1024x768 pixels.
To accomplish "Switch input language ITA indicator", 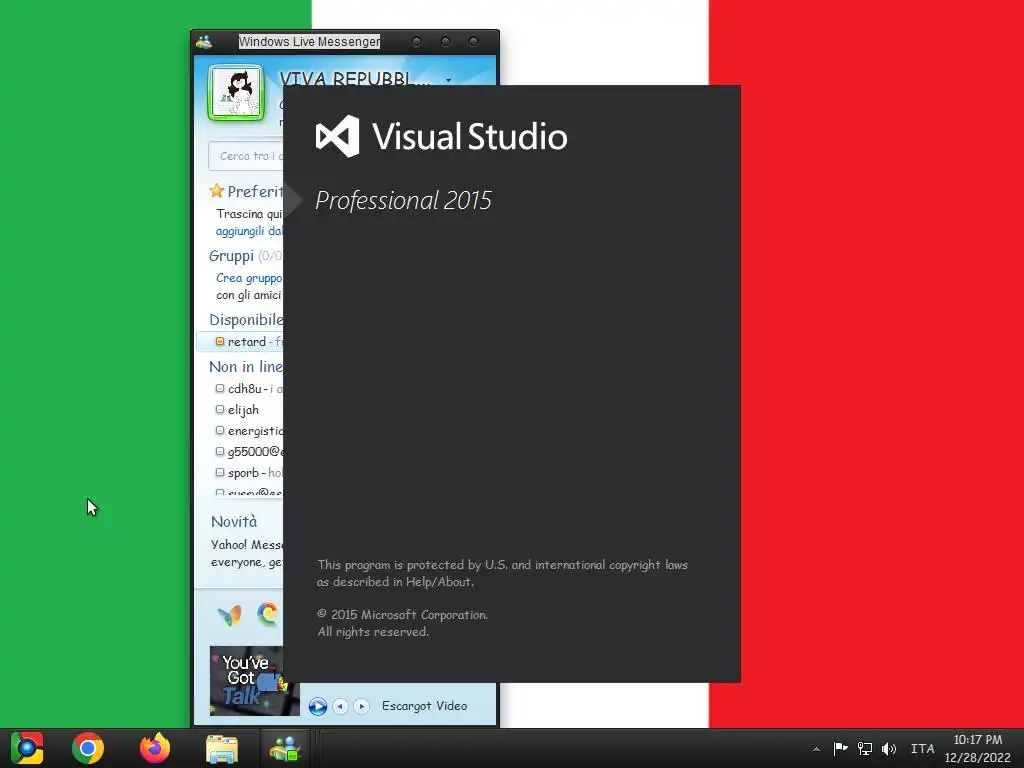I will pos(922,748).
